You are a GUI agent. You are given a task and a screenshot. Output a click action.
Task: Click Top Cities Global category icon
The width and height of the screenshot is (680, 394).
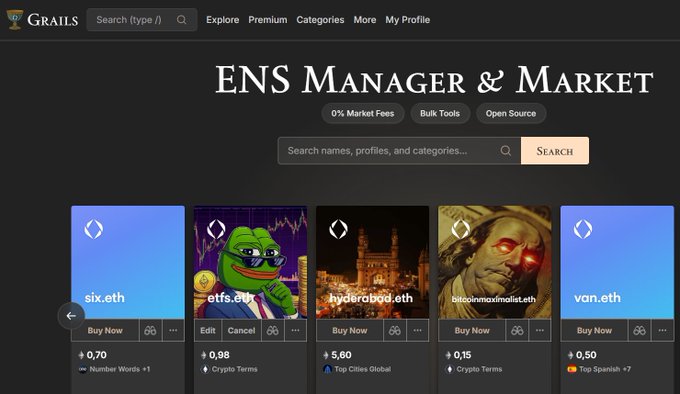click(327, 369)
